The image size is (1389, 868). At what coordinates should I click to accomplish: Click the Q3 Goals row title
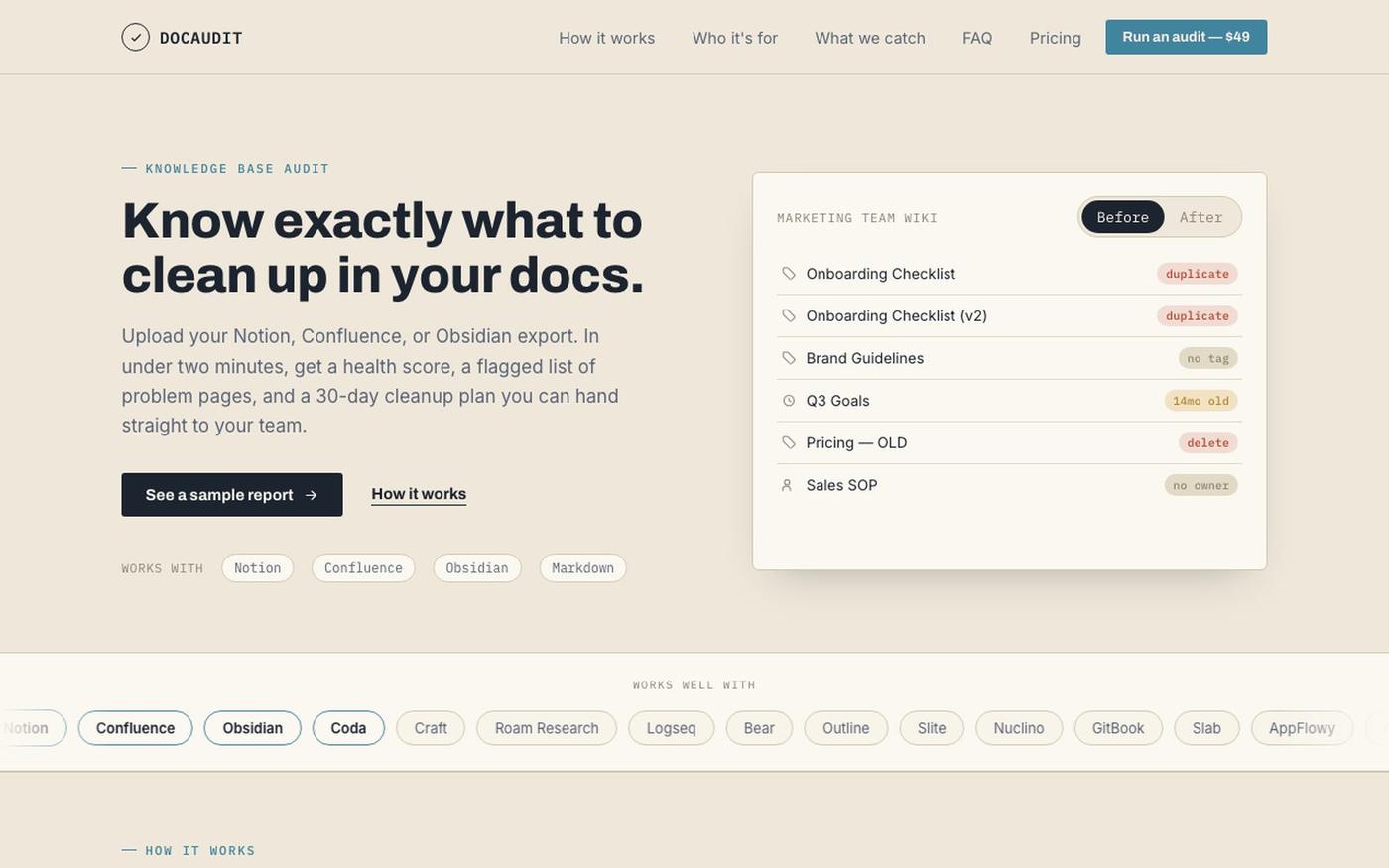837,401
